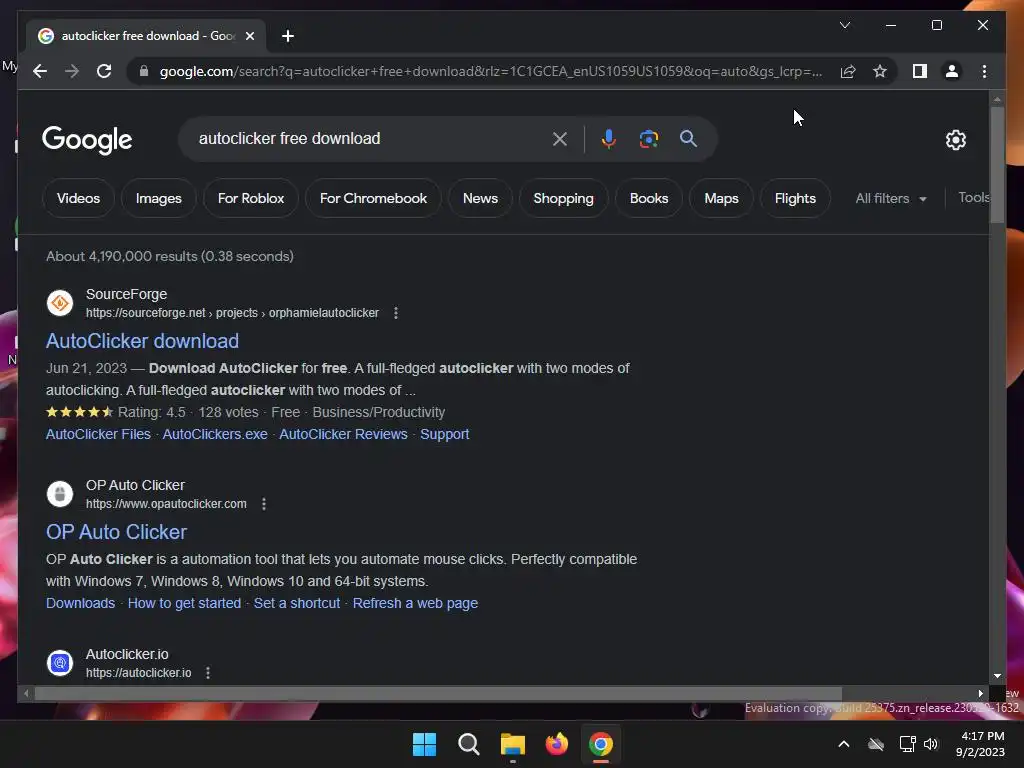The height and width of the screenshot is (768, 1024).
Task: Select the For Chromebook filter chip
Action: (373, 198)
